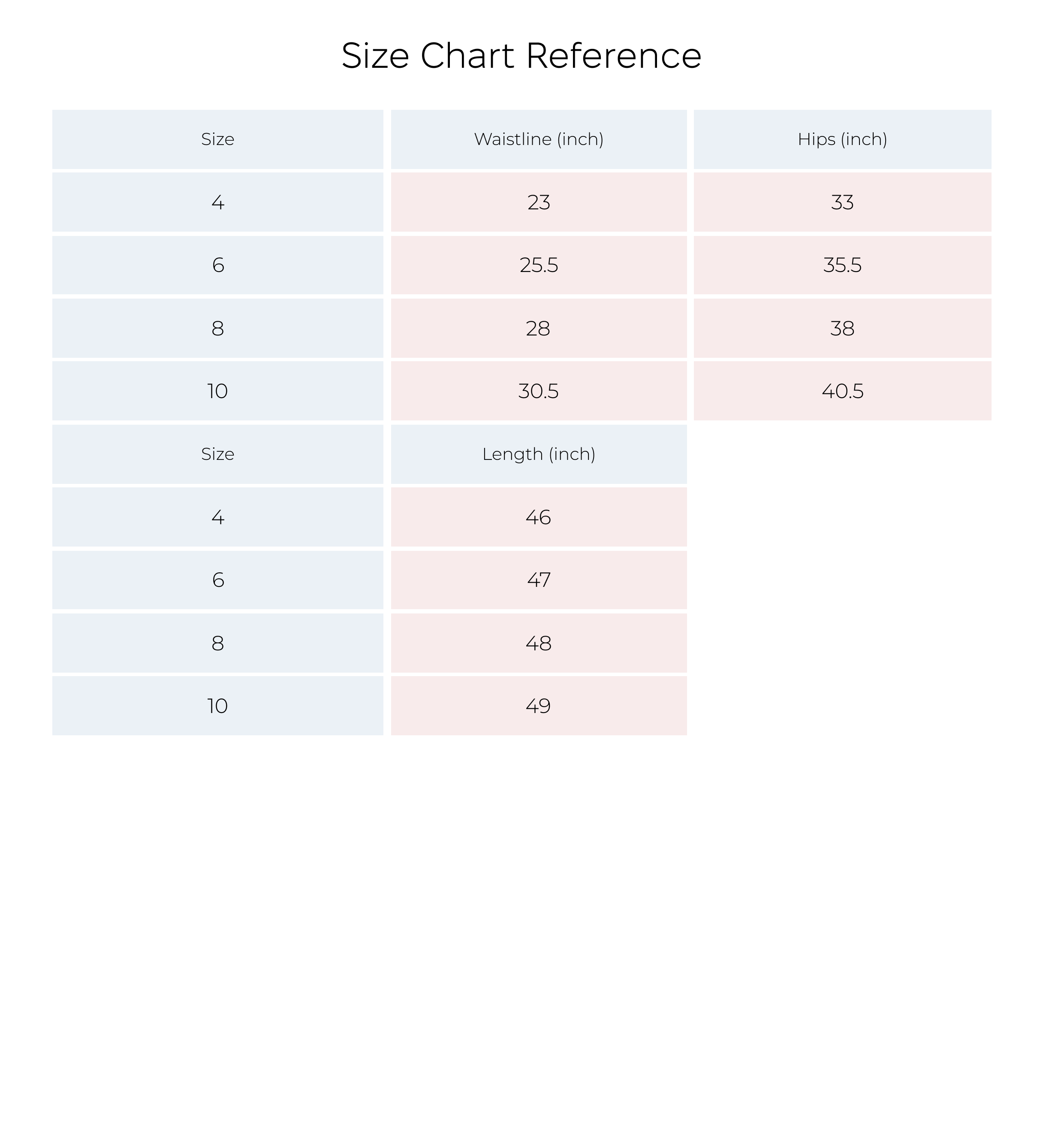Select the Length (inch) header cell
1043x1148 pixels.
(x=539, y=454)
